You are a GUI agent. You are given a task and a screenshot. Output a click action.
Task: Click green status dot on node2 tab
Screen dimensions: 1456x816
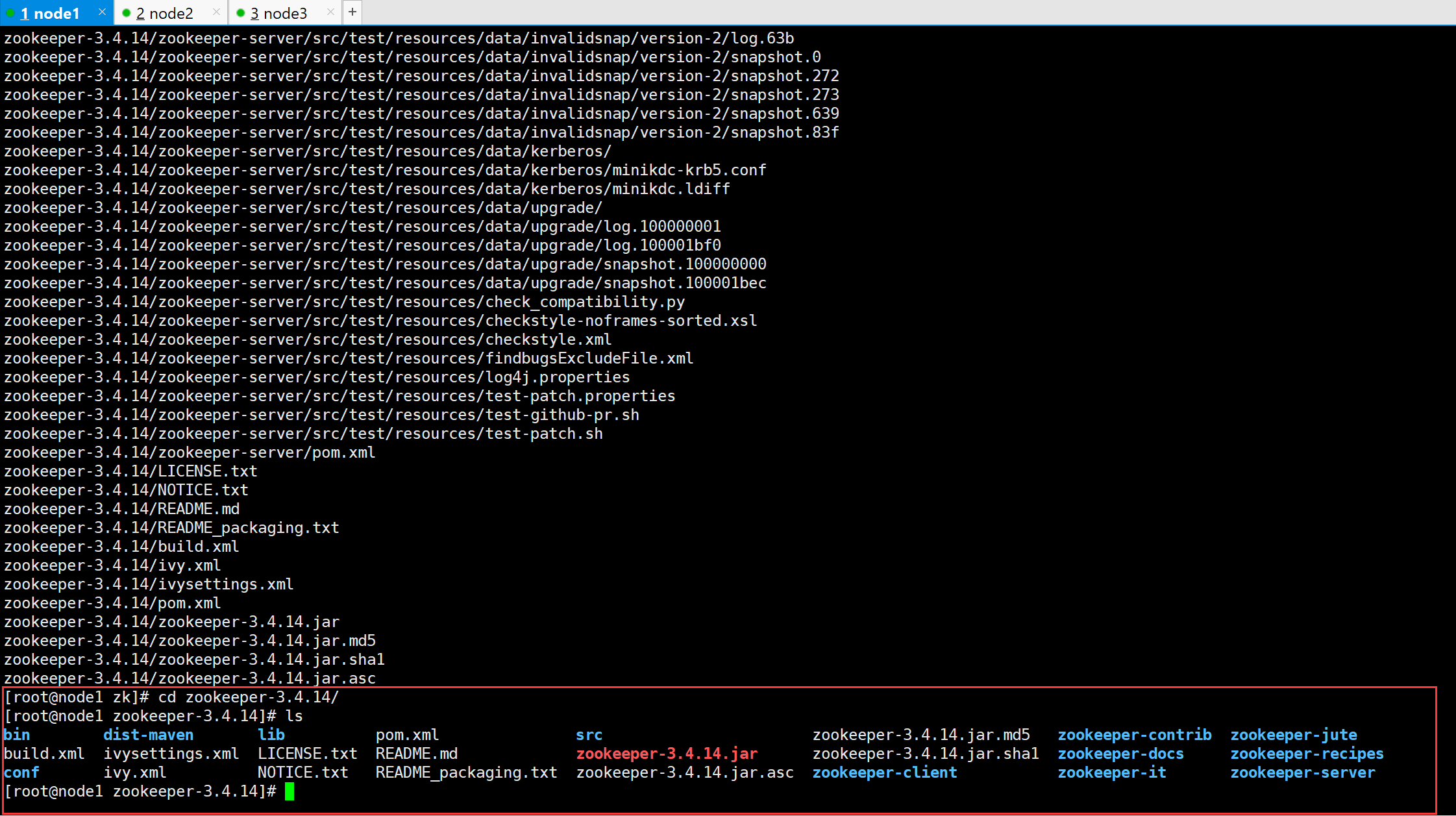pyautogui.click(x=126, y=13)
